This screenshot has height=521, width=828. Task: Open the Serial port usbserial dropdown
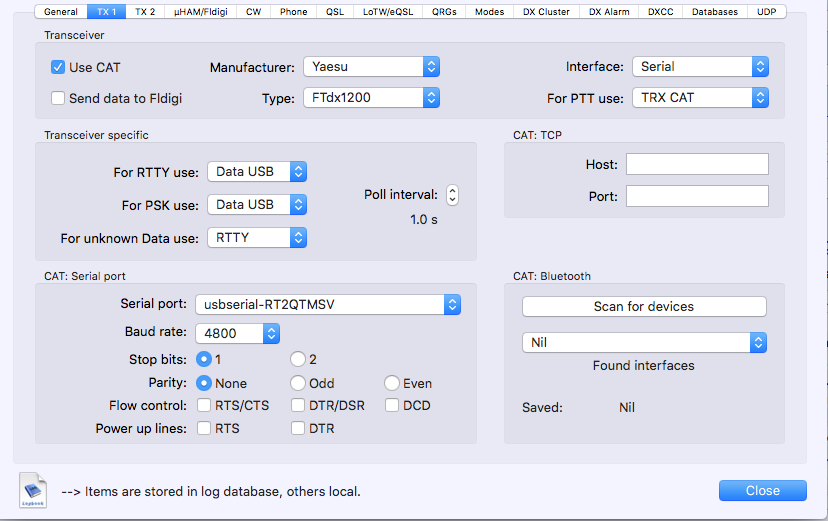click(328, 304)
